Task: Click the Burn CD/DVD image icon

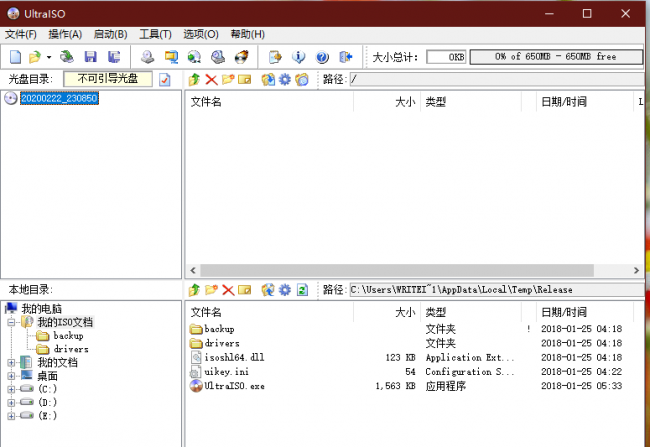Action: pyautogui.click(x=242, y=57)
